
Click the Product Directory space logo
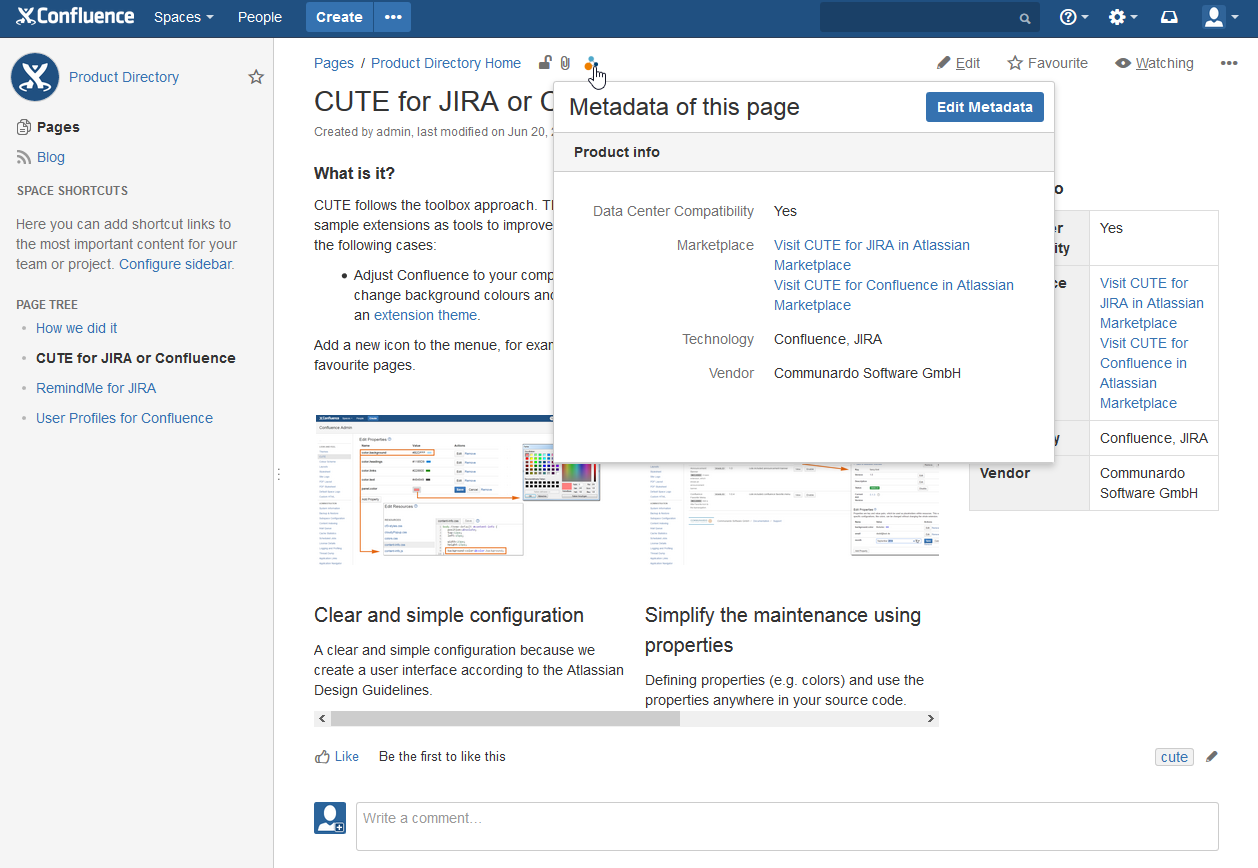(35, 77)
